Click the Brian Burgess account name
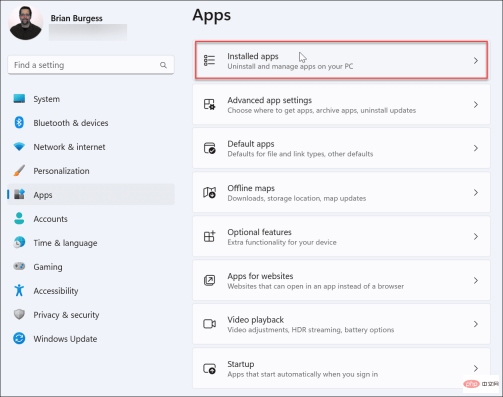The image size is (503, 397). (x=76, y=18)
